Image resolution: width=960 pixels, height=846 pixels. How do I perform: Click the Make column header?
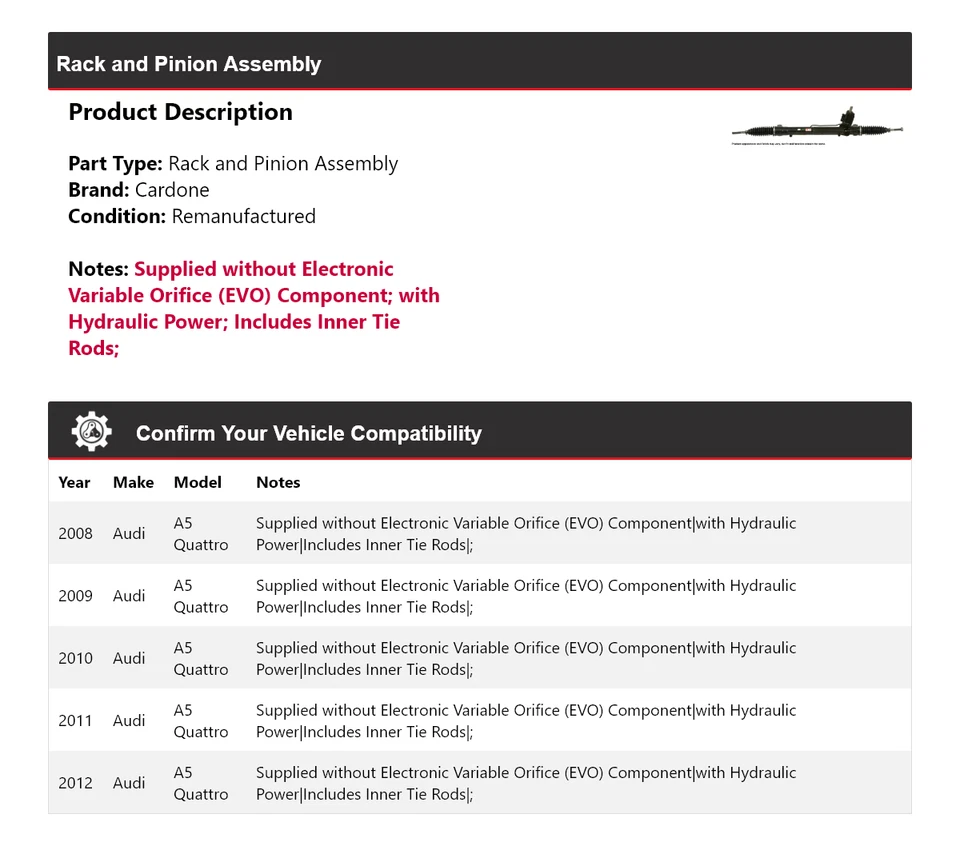click(x=133, y=482)
